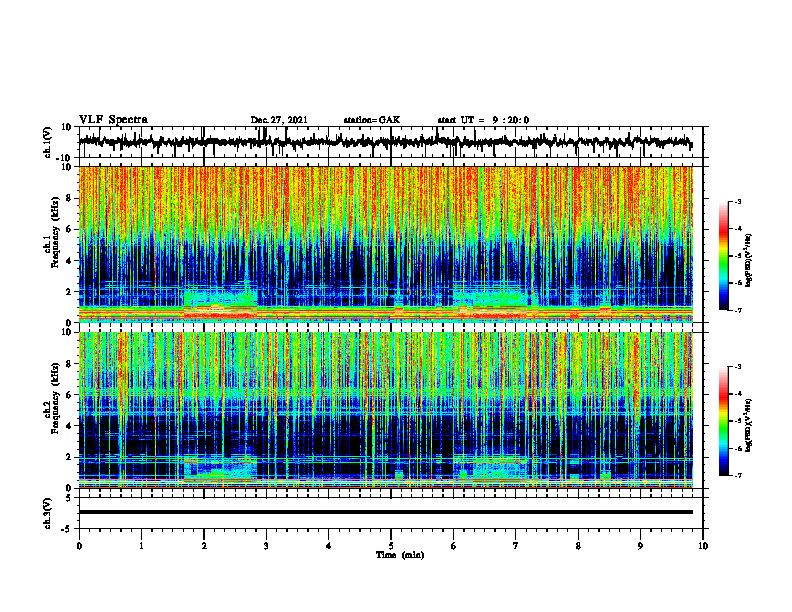Click time axis tick label "10"
This screenshot has height=612, width=792.
coord(703,546)
